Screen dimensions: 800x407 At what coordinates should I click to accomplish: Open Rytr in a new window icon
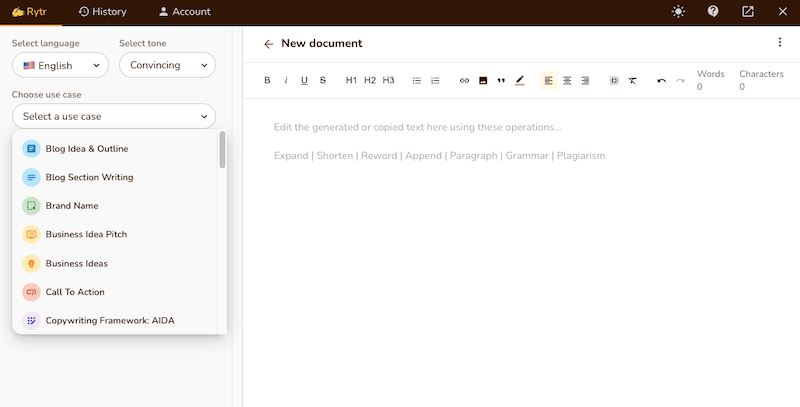tap(747, 11)
